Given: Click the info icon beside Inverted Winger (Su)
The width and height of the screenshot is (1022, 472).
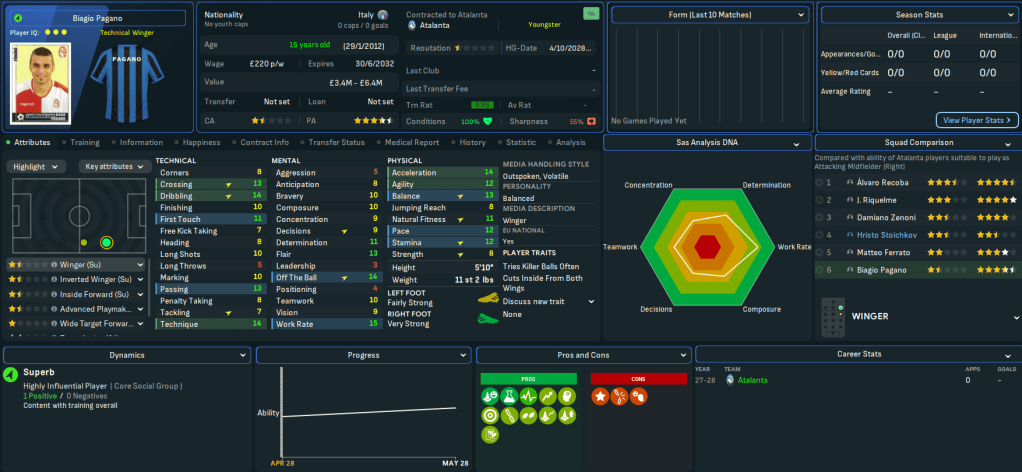Looking at the screenshot, I should 54,279.
